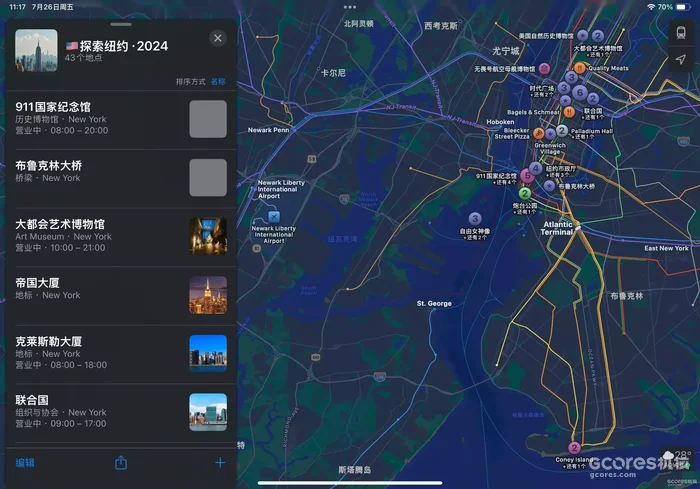Screen dimensions: 700x489
Task: Tap the star pin for 美国自然历史博物馆
Action: point(582,36)
